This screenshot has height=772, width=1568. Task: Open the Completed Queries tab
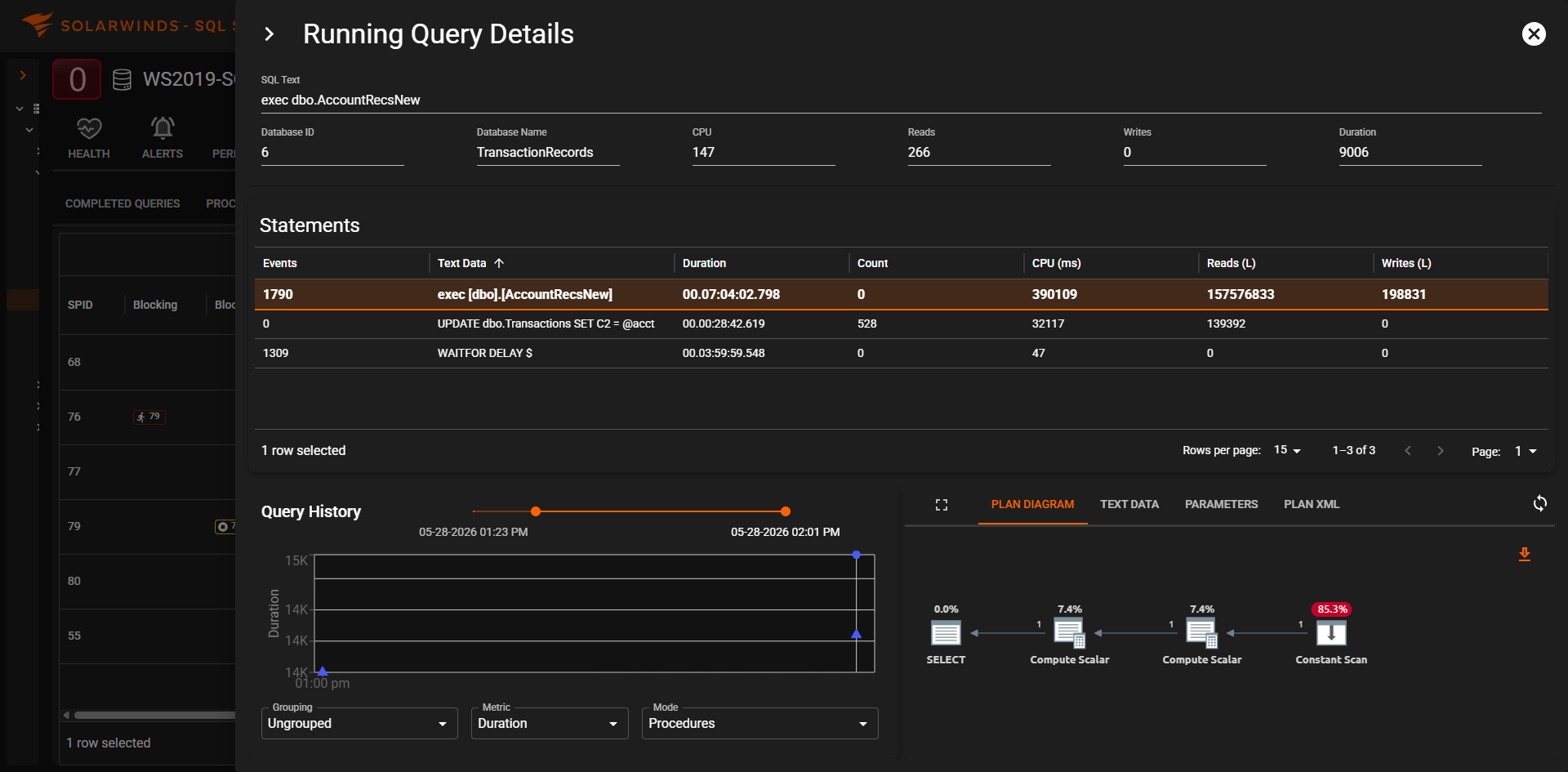(122, 203)
